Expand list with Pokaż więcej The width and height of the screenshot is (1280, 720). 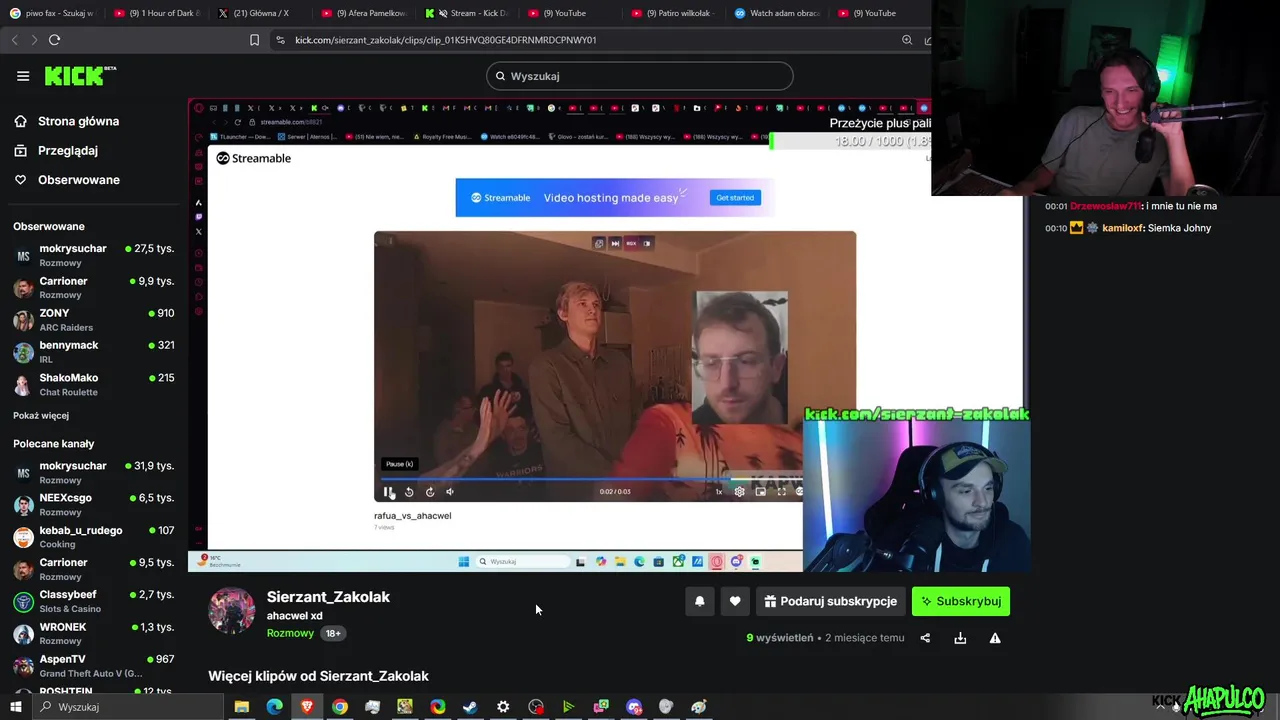(x=41, y=415)
